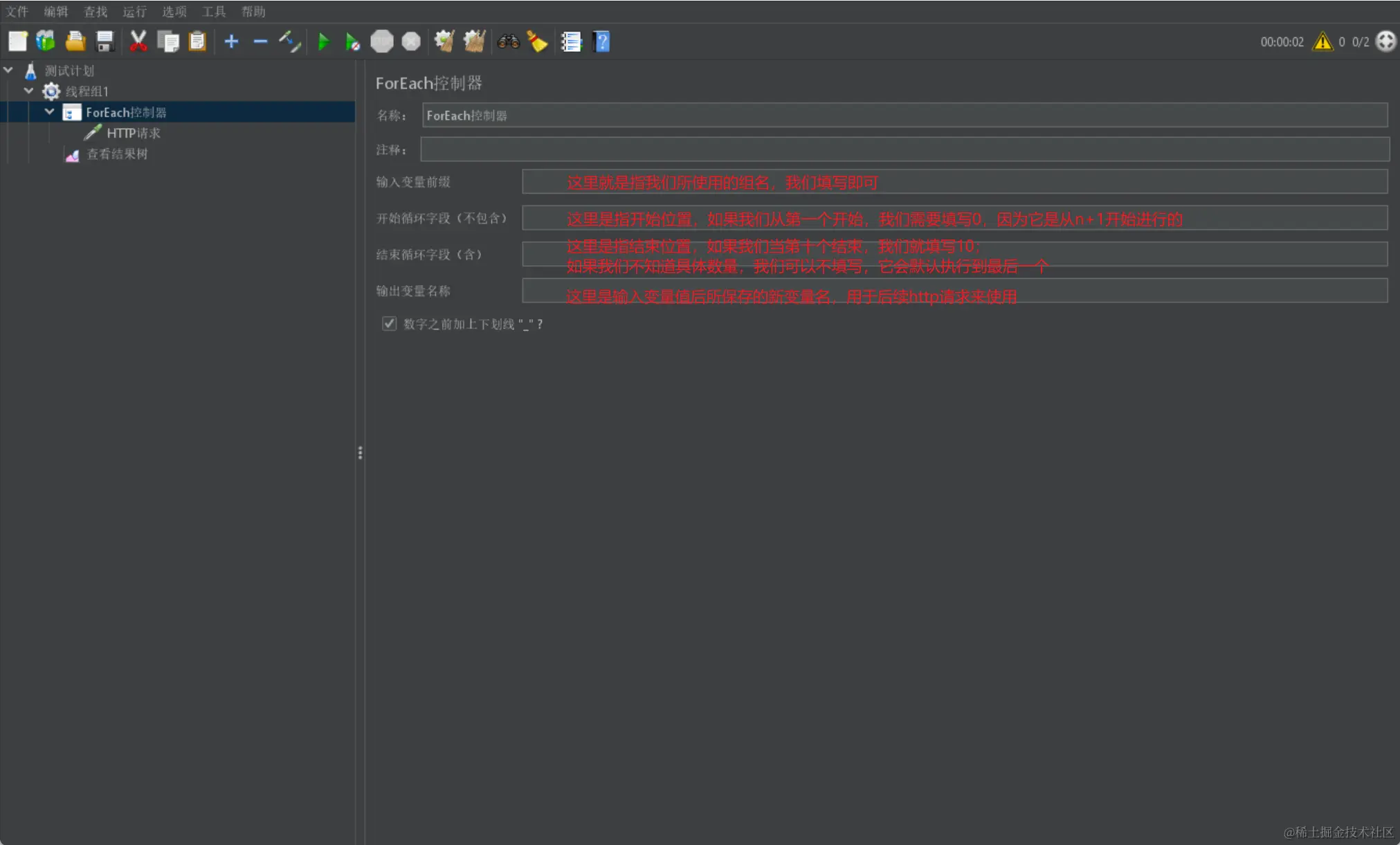Click the Cut scissors icon

138,42
